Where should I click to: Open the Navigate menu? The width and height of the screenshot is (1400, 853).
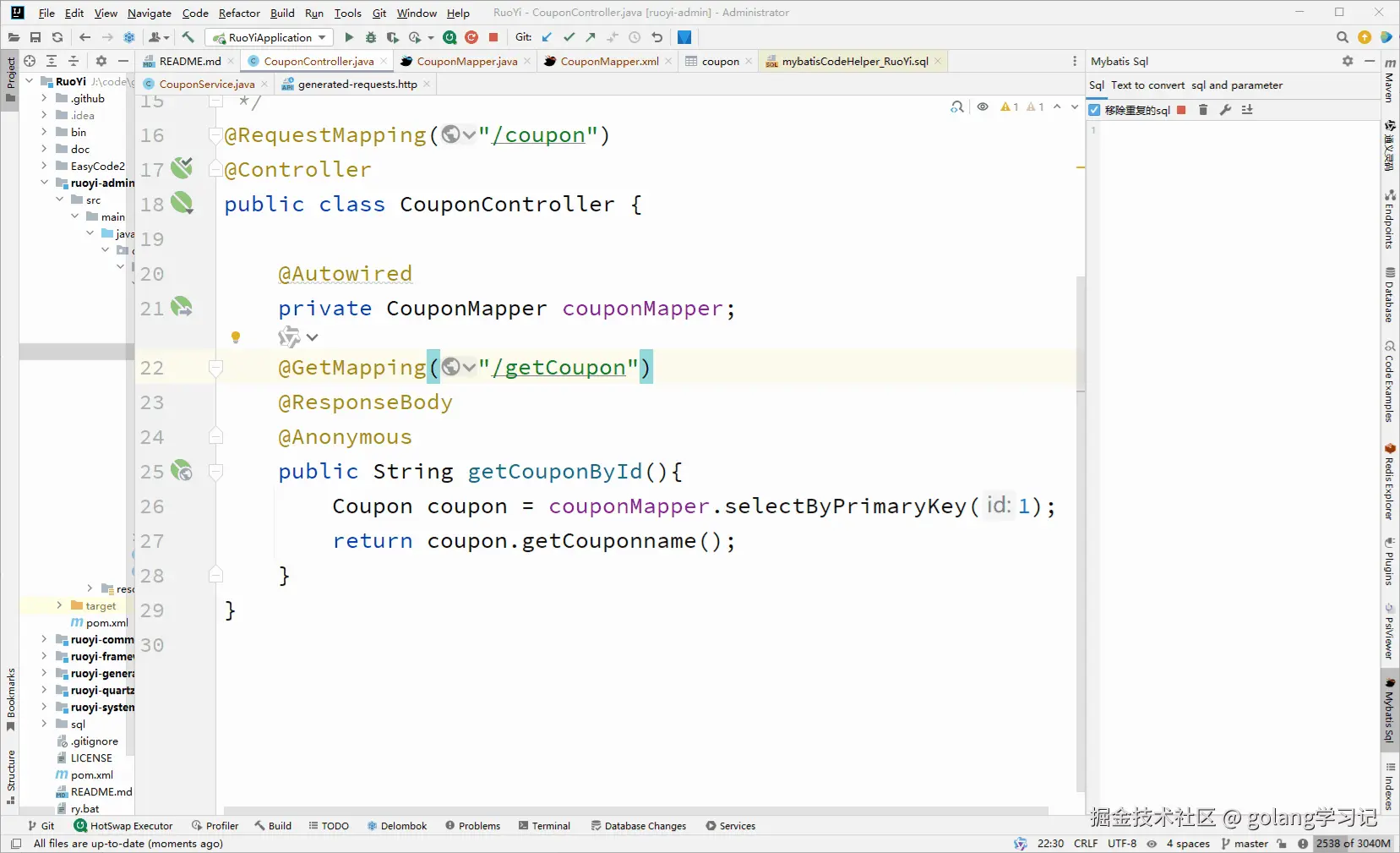[150, 13]
